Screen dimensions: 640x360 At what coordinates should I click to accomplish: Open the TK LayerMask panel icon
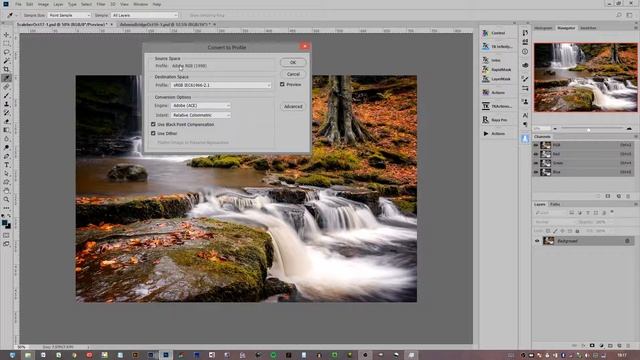click(x=485, y=79)
